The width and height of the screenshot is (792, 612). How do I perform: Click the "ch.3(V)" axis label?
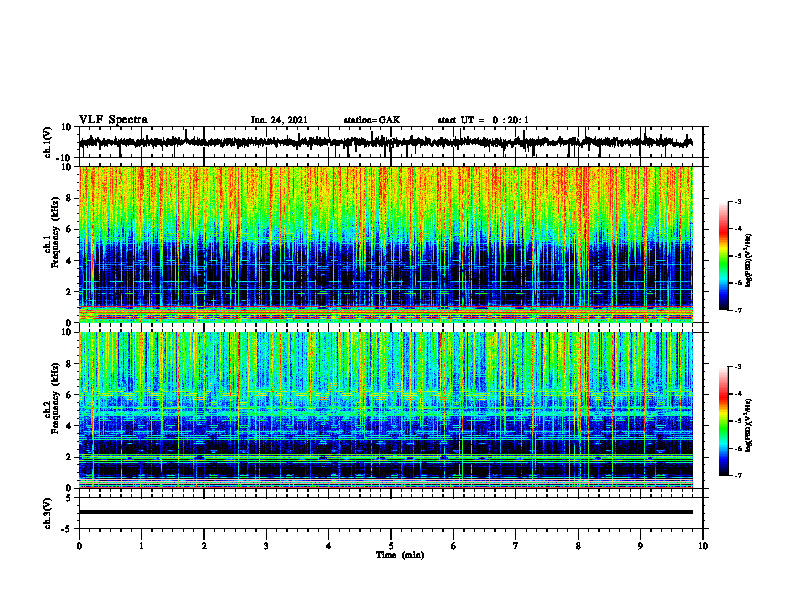(48, 513)
